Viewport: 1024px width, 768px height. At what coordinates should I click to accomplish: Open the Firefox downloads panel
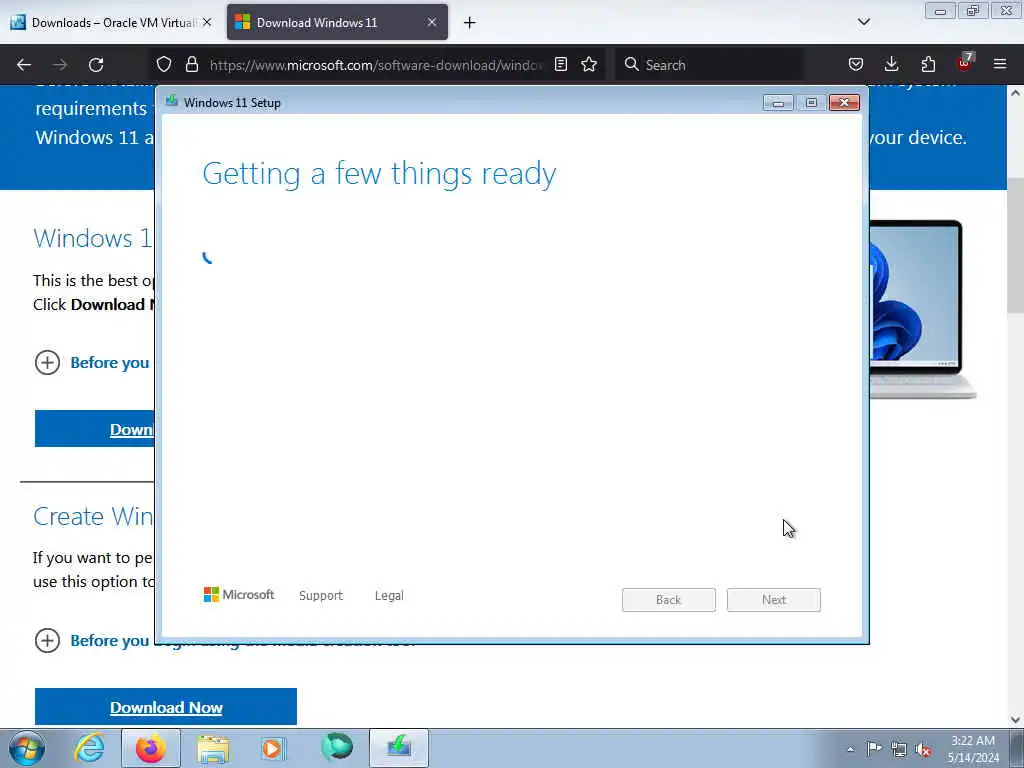pos(891,64)
